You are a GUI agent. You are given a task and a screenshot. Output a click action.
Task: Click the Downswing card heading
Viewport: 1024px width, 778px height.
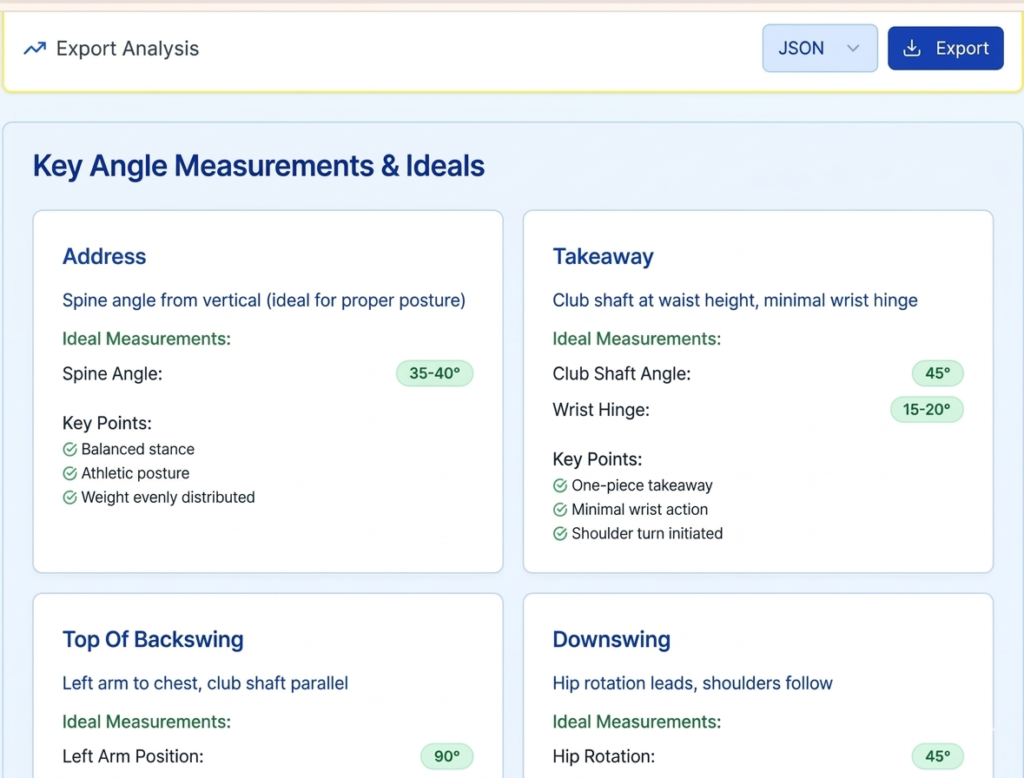point(611,640)
